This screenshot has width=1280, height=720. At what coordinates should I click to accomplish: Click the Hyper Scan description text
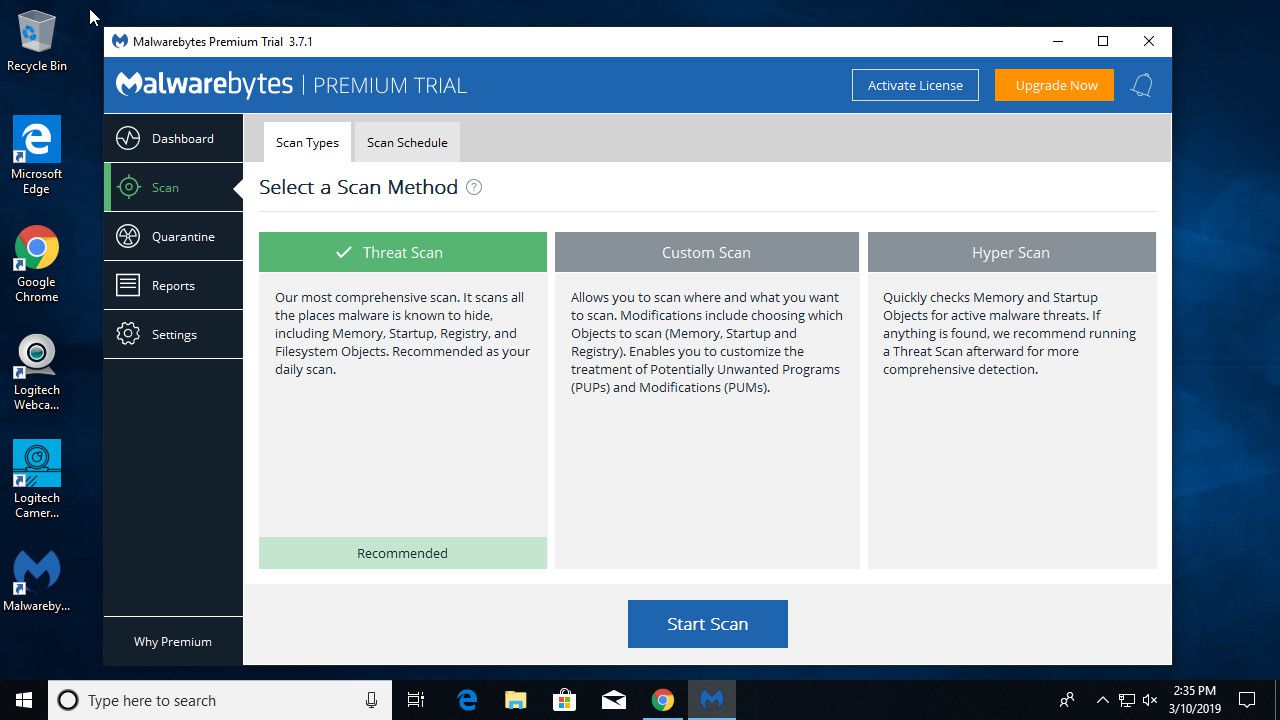coord(1009,333)
